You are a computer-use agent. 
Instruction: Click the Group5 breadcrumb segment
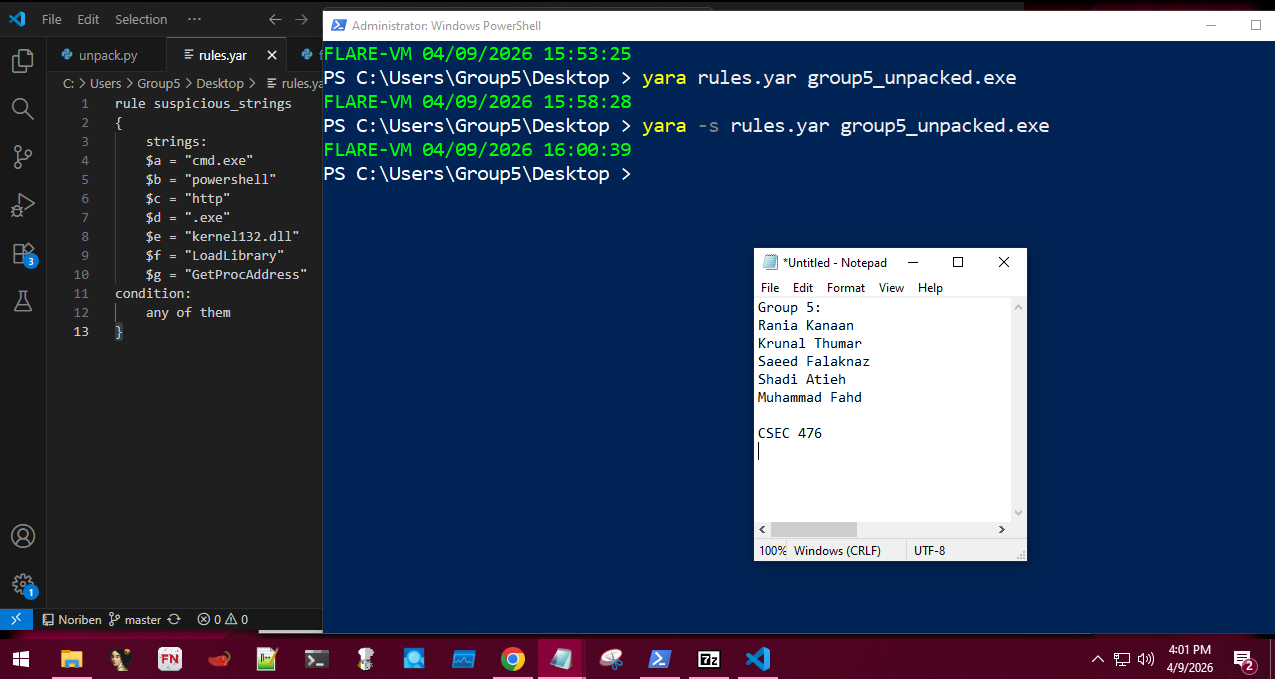[158, 83]
